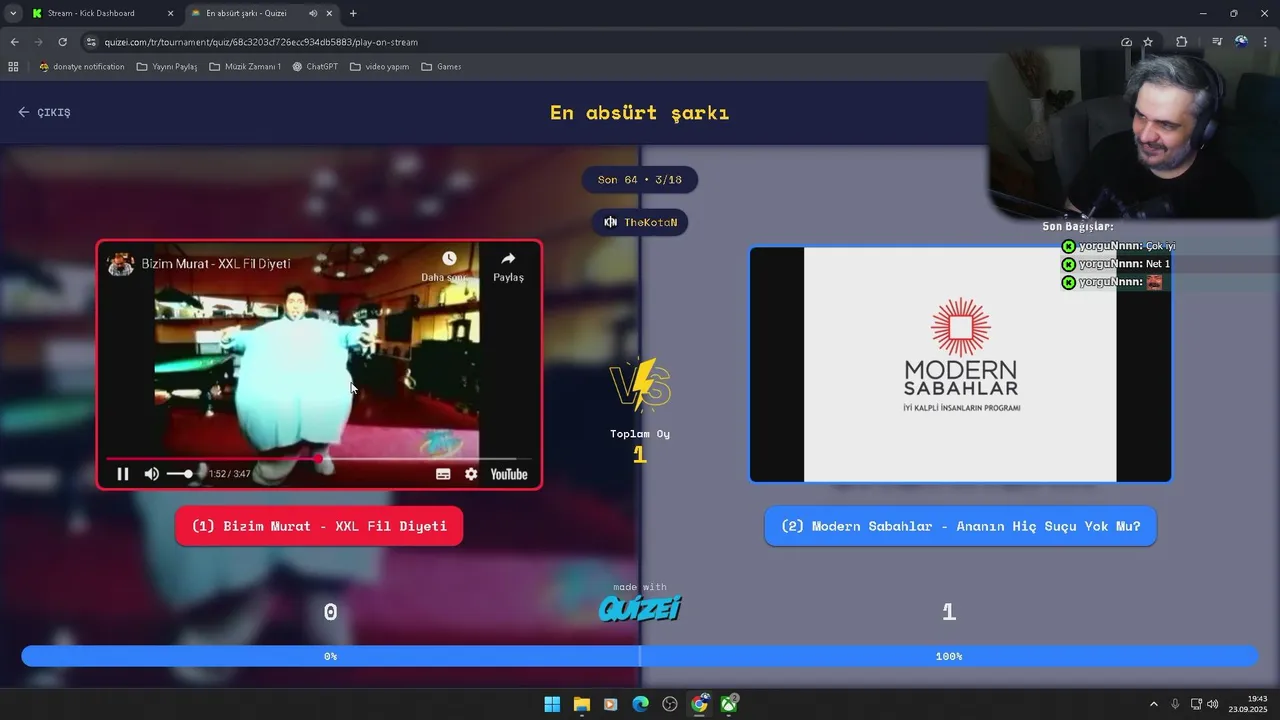Click Daha sonra izle clock icon
This screenshot has height=720, width=1280.
point(449,259)
